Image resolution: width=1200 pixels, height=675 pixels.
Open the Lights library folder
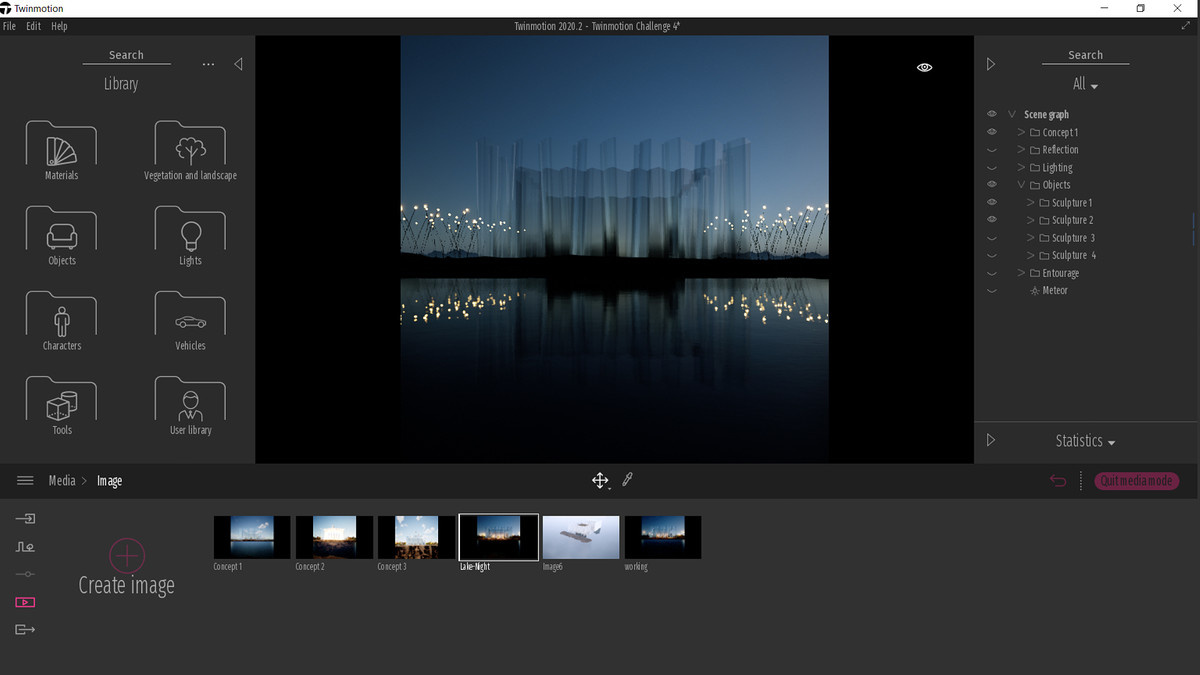(x=190, y=236)
